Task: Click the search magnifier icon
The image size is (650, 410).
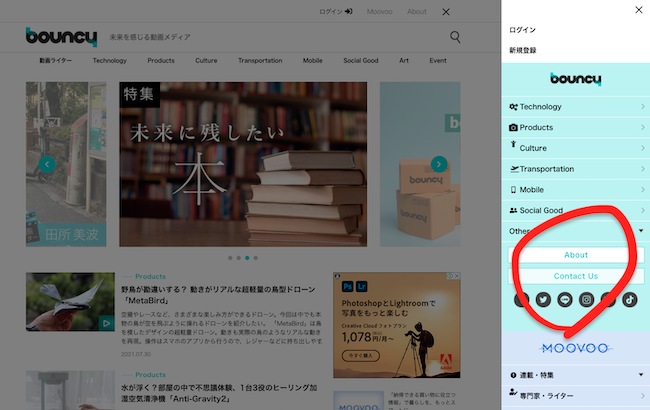Action: pos(455,37)
